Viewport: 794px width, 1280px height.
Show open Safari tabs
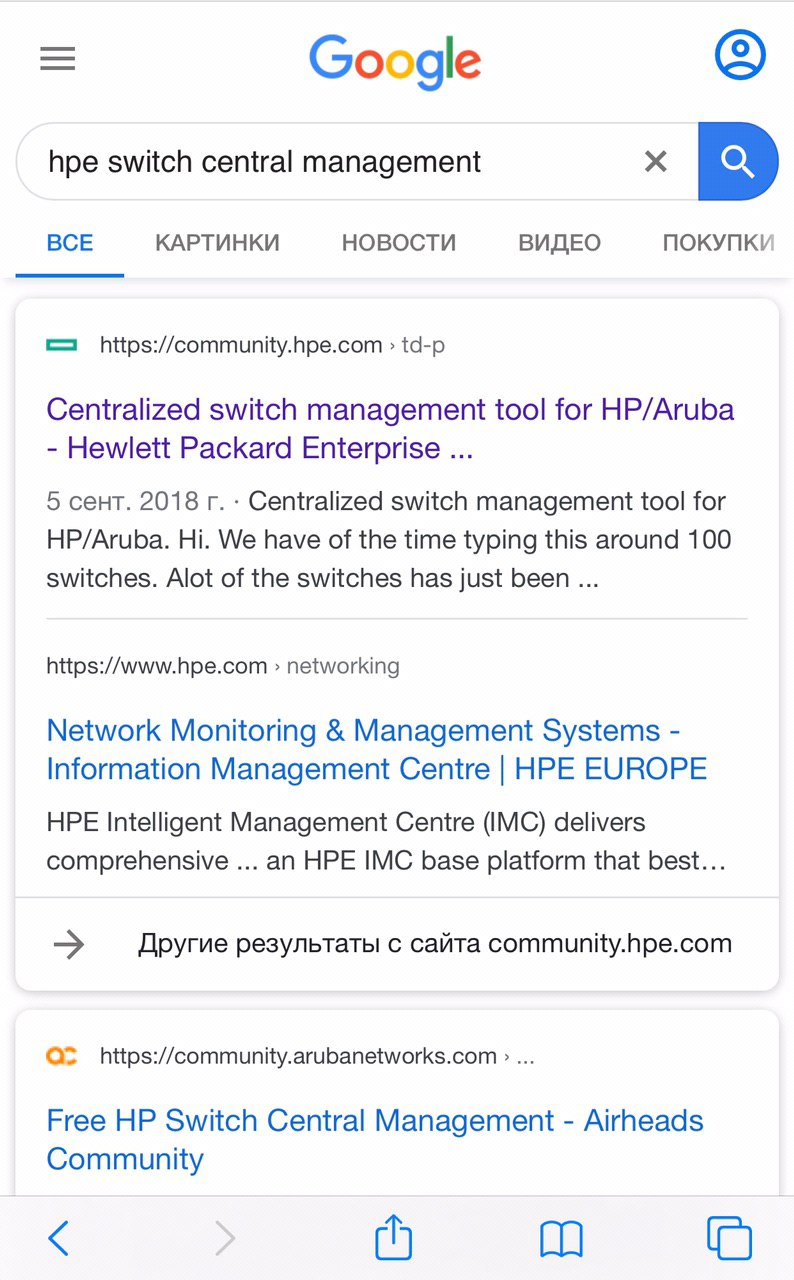[729, 1238]
